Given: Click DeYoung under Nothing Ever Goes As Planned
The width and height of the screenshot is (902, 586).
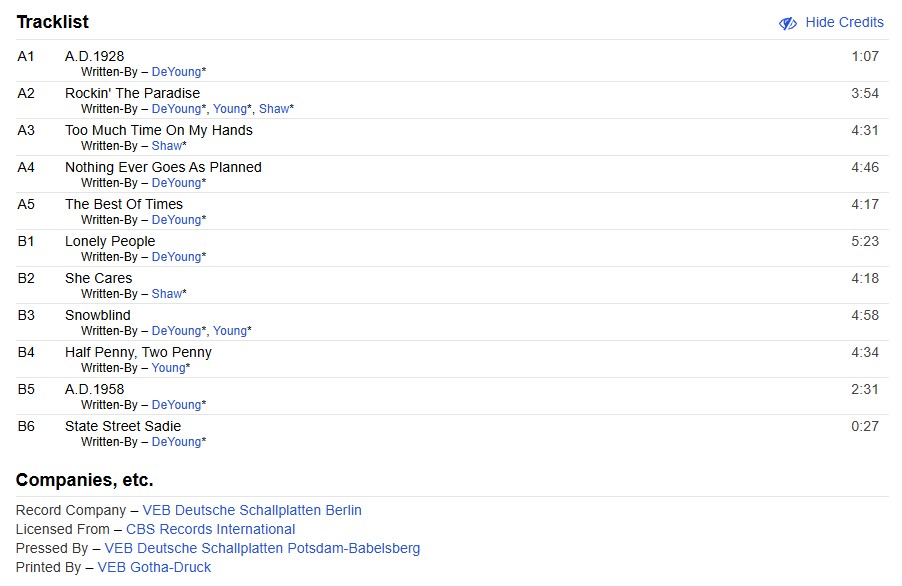Looking at the screenshot, I should [x=176, y=183].
